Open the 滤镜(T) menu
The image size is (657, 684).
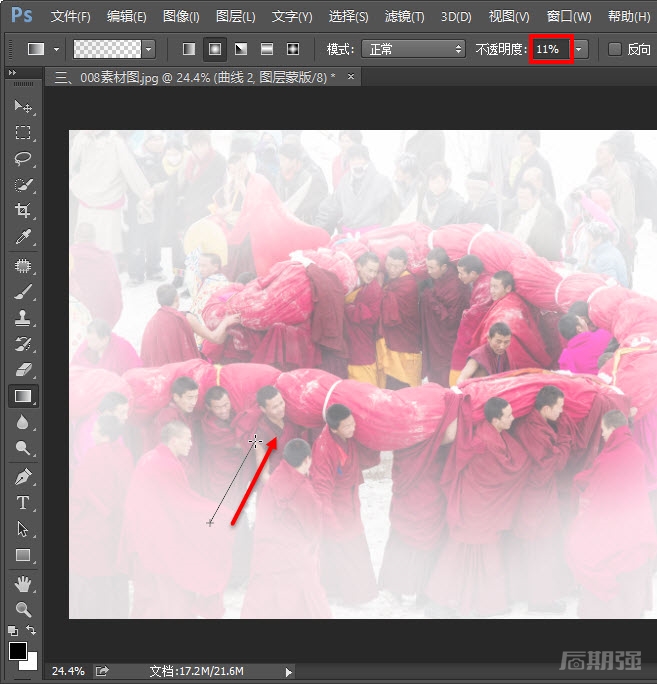[404, 17]
